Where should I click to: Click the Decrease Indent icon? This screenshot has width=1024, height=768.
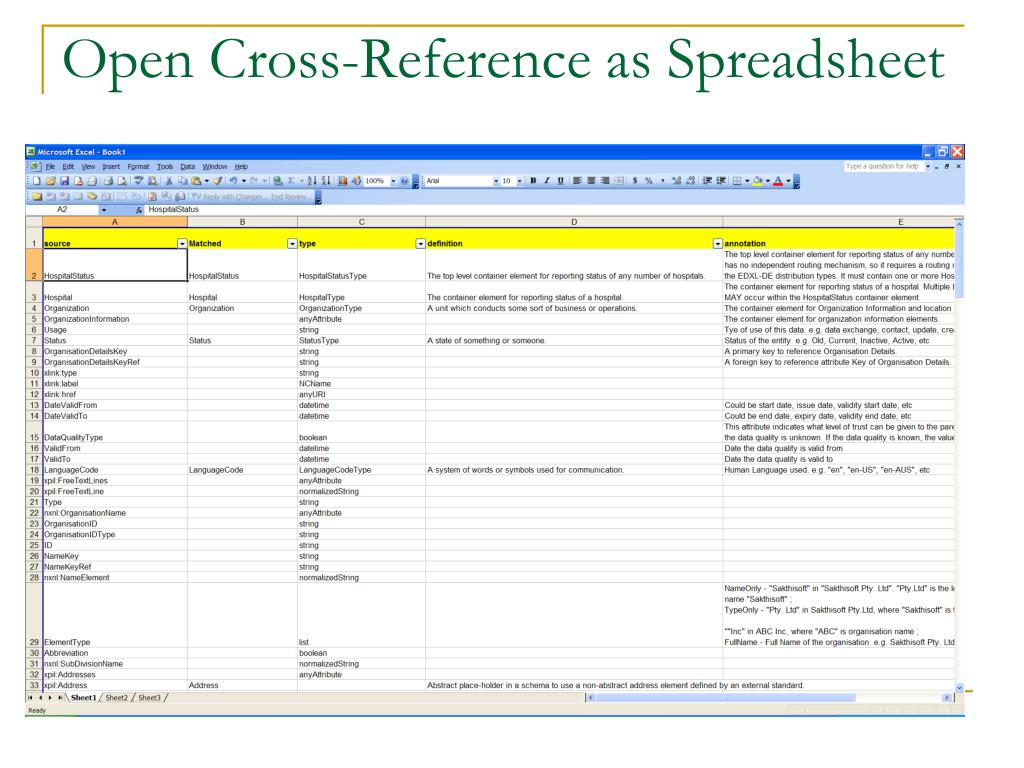point(707,181)
